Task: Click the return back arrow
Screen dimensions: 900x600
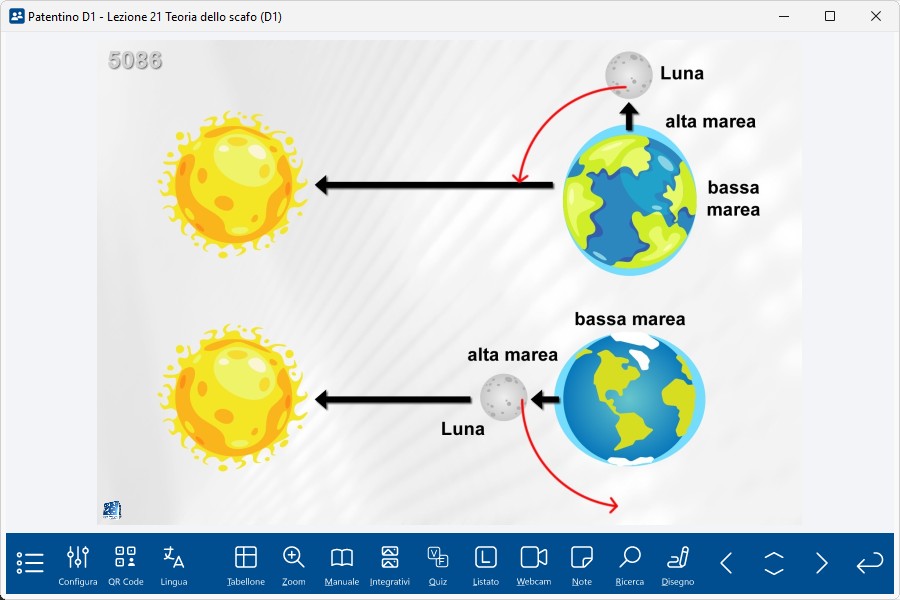Action: [x=870, y=563]
